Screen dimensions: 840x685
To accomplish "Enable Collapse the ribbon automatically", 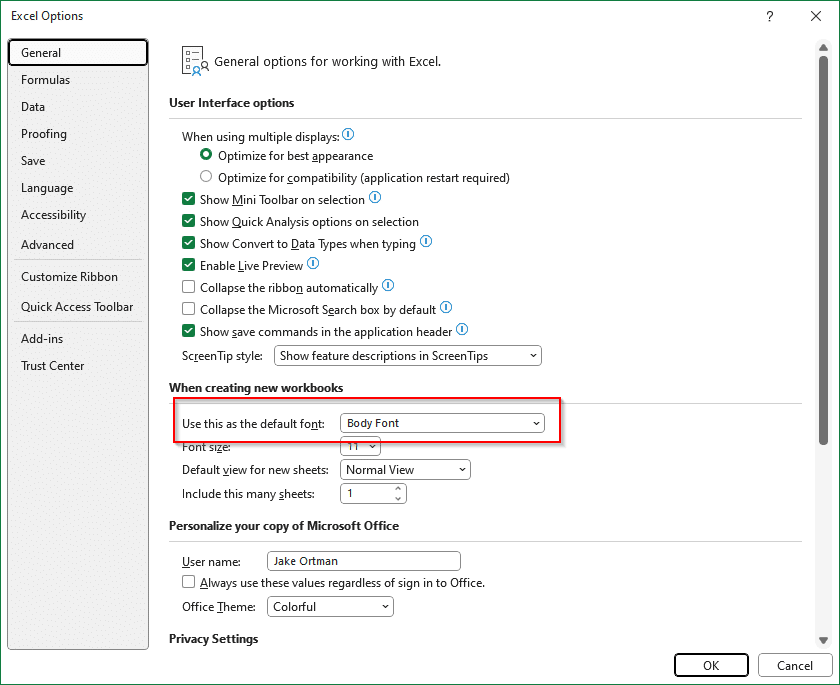I will coord(189,287).
